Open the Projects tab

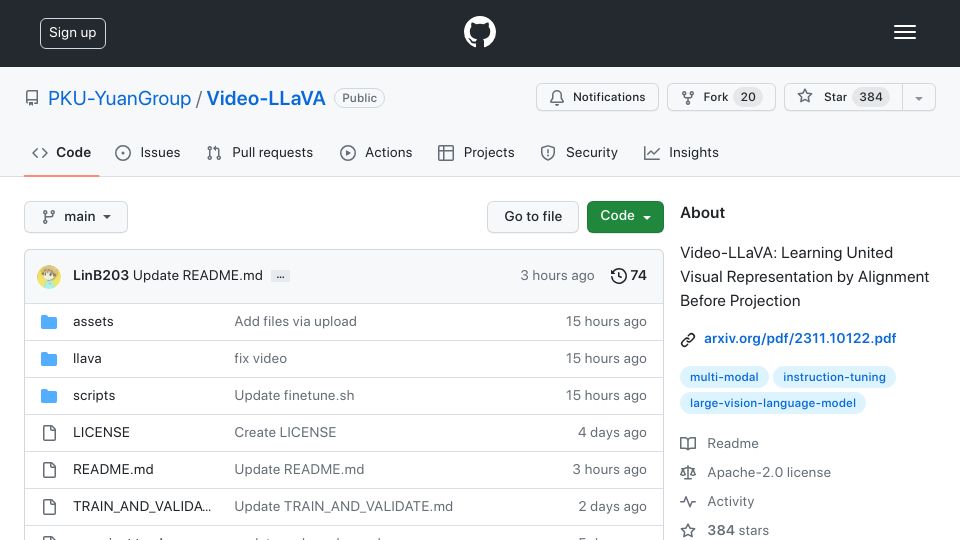476,152
